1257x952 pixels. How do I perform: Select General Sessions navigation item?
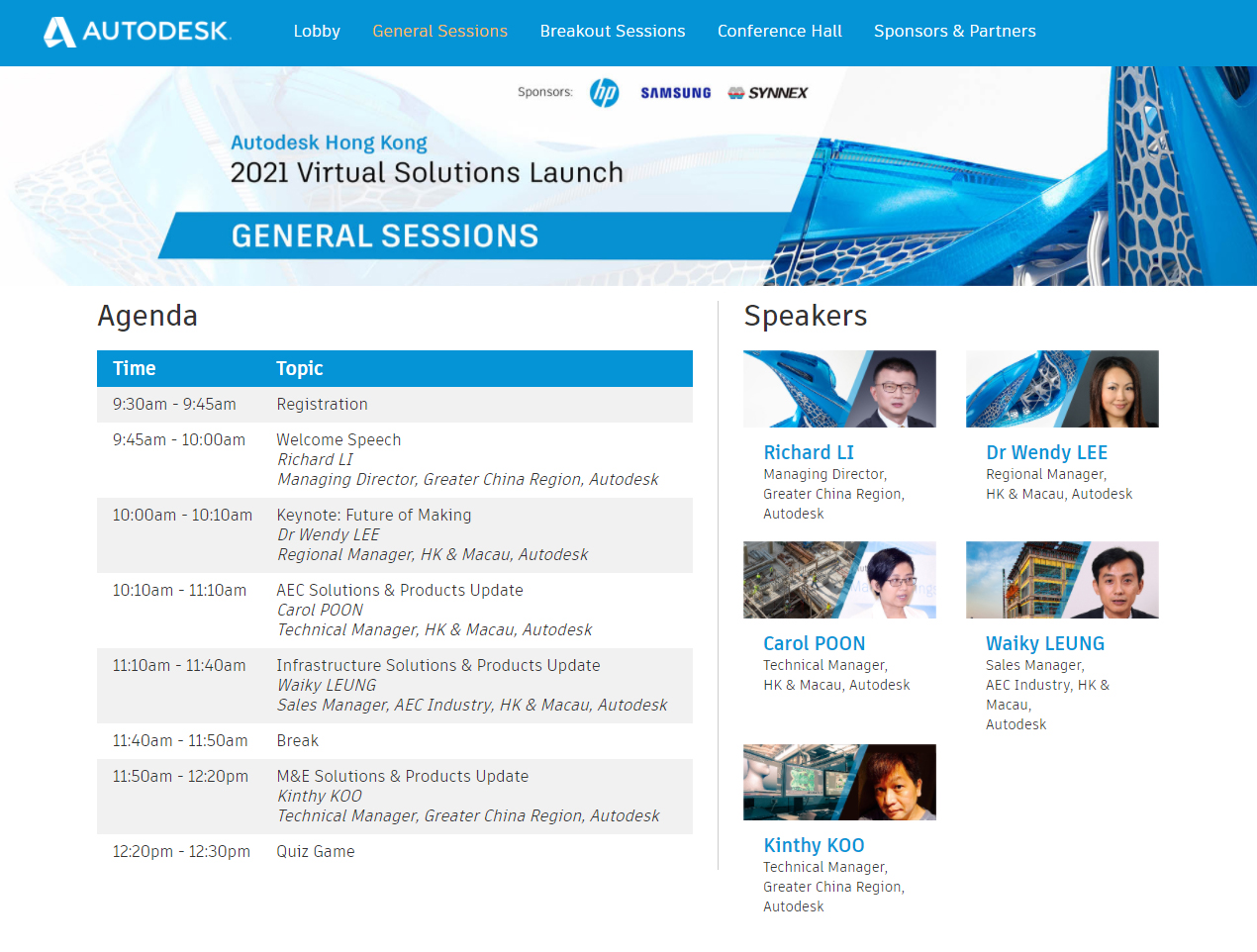[439, 32]
